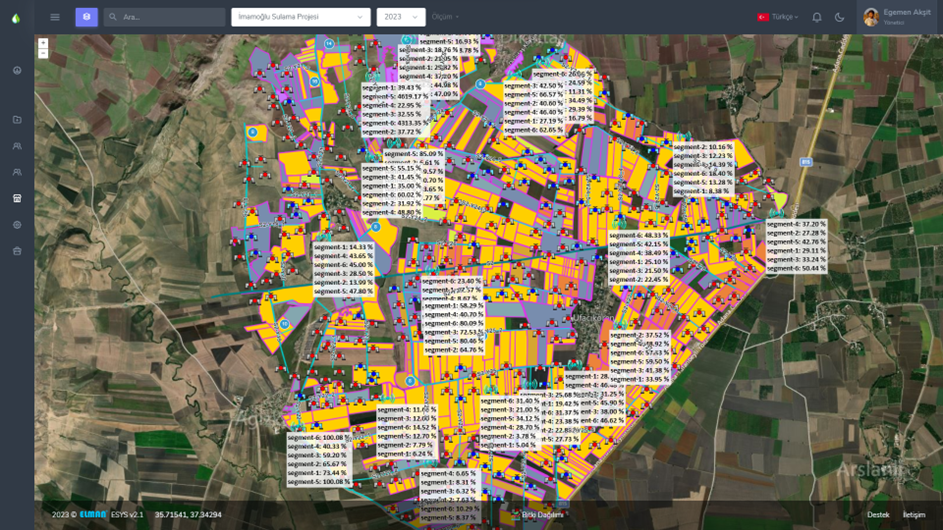Click the label 'segment-6: 50.44 %'

pyautogui.click(x=796, y=268)
